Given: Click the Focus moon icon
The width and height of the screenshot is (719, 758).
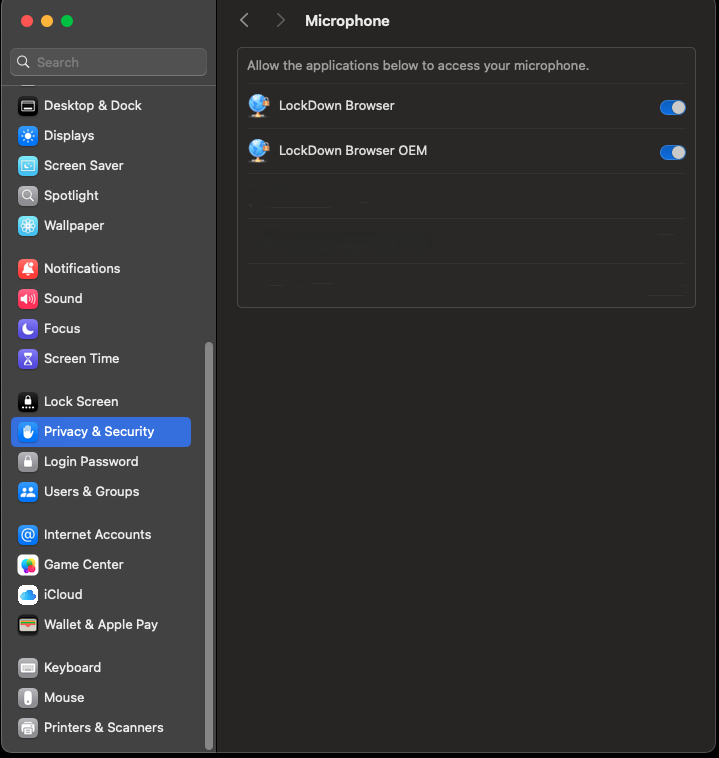Looking at the screenshot, I should (x=28, y=329).
